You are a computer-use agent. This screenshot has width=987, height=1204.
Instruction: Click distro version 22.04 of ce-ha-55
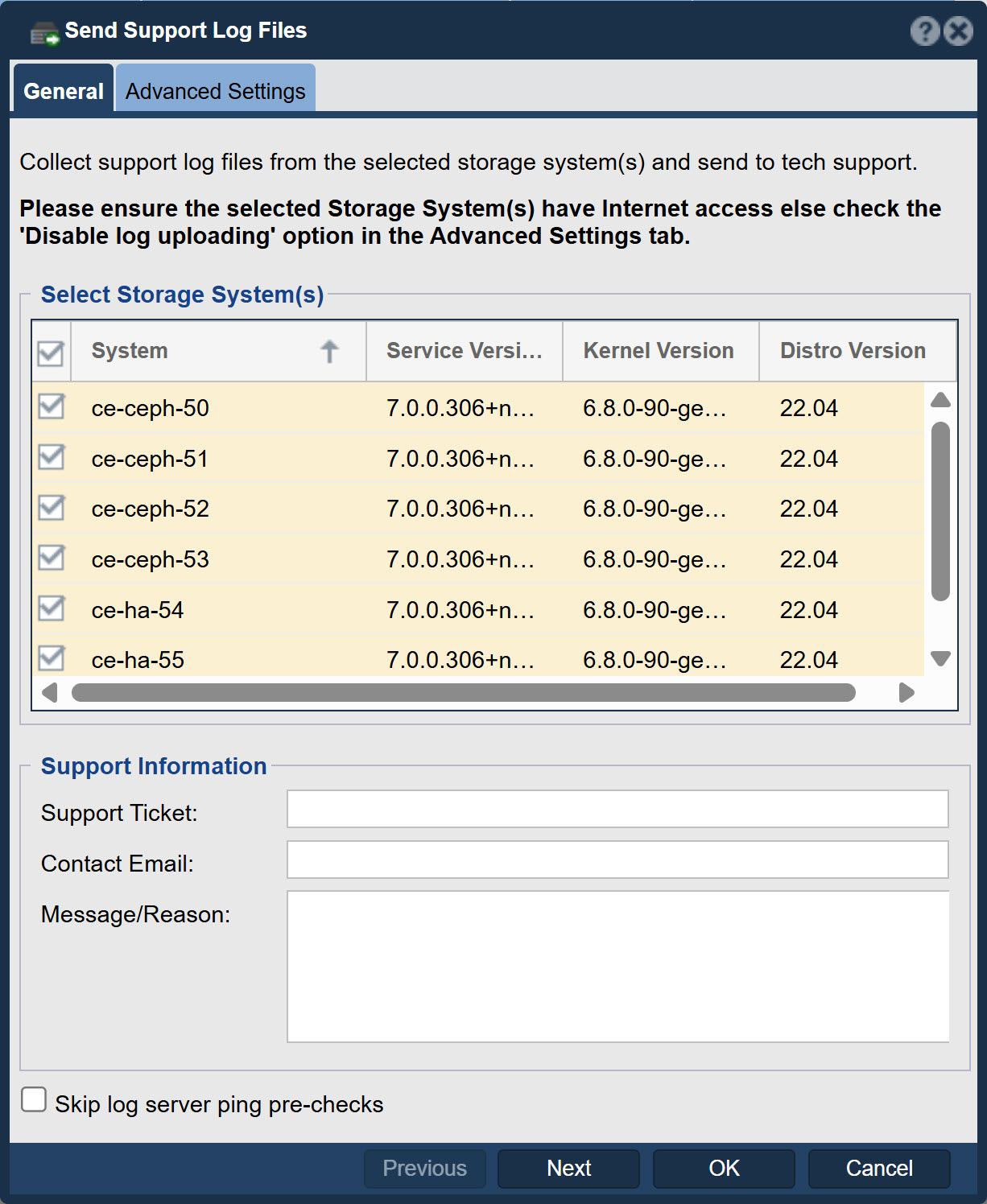point(809,660)
